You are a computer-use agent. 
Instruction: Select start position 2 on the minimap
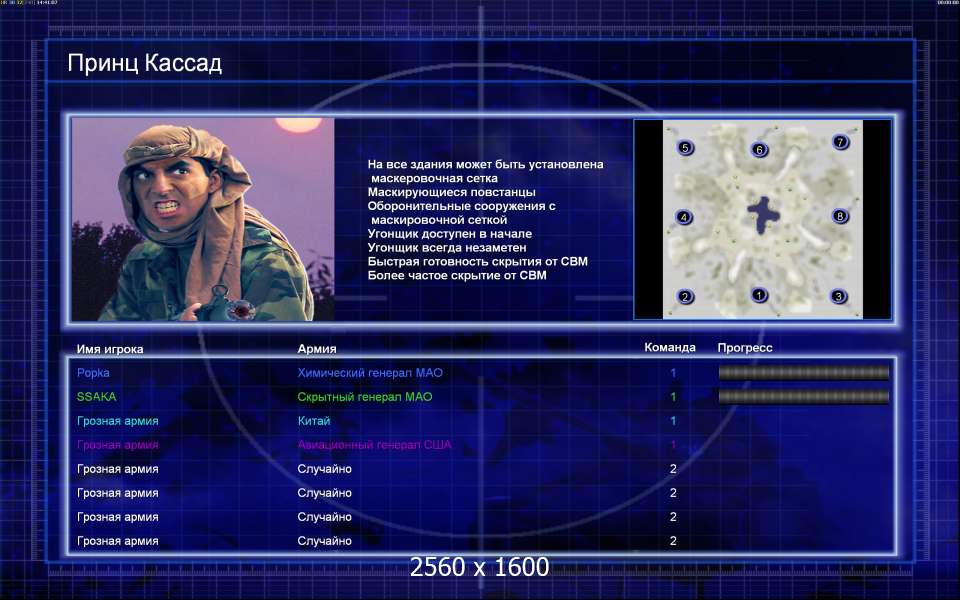685,297
